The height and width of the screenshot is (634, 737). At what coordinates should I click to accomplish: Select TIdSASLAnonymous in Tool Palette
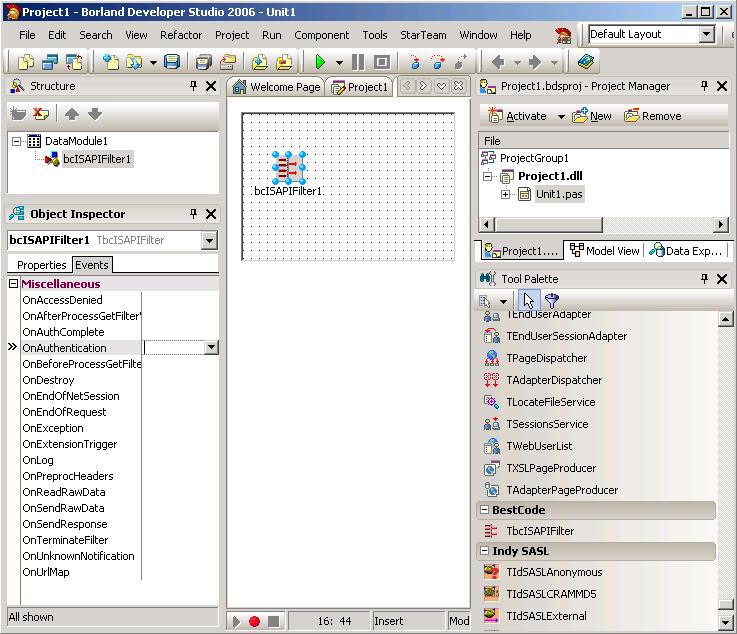pyautogui.click(x=554, y=572)
